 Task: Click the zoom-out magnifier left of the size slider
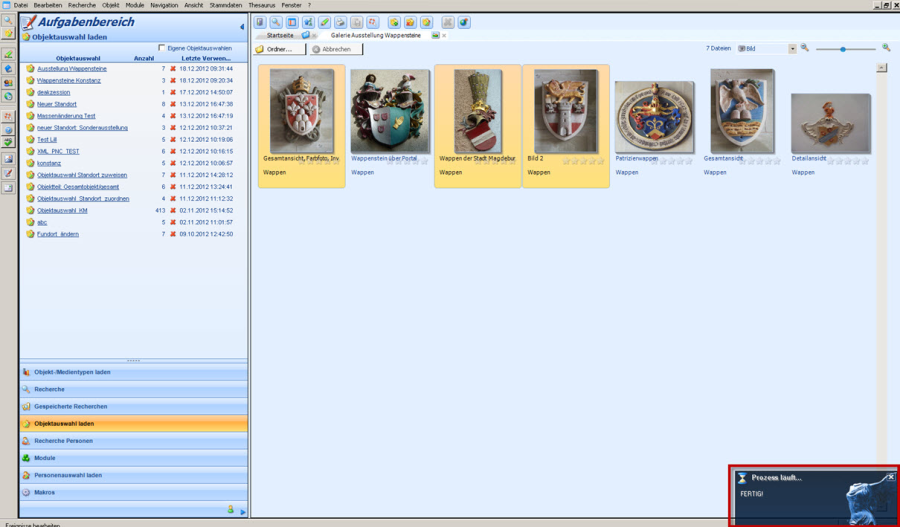(x=805, y=48)
